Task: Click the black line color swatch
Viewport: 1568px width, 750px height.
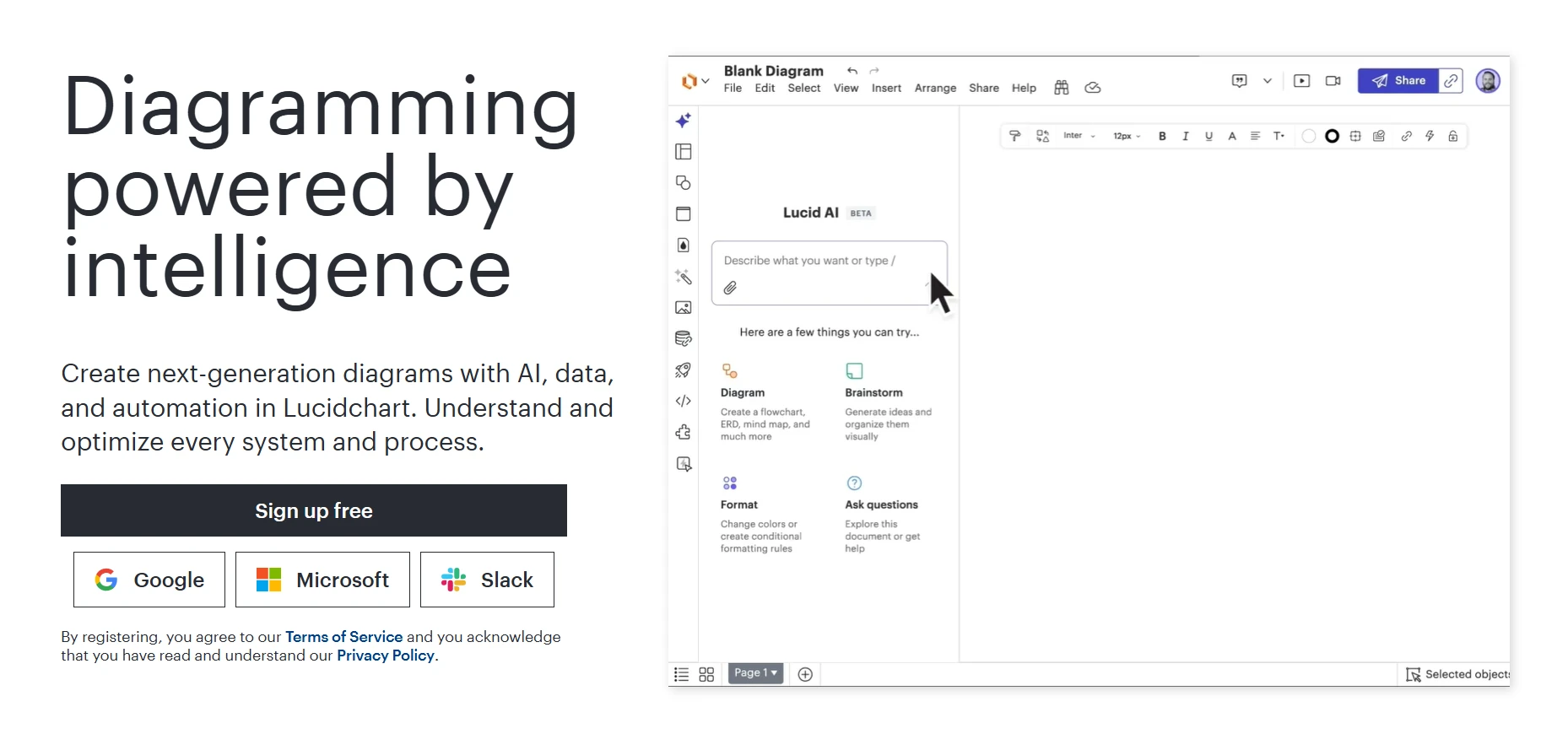Action: [1332, 136]
